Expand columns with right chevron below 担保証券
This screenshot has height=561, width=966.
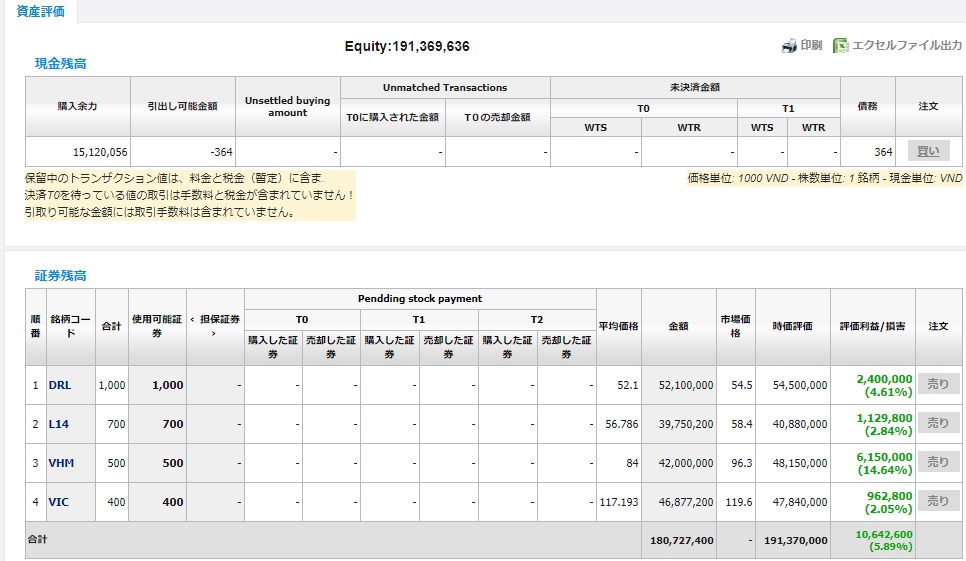pos(214,333)
